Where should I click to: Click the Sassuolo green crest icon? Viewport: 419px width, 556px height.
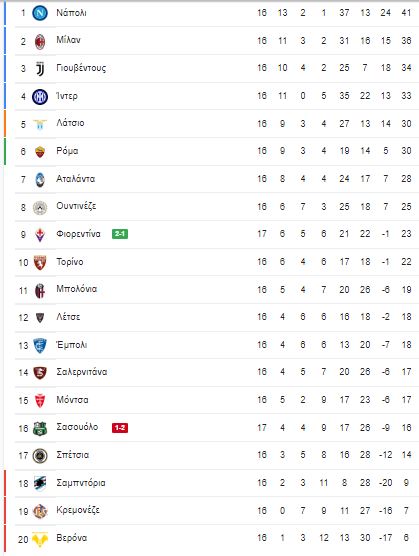tap(40, 428)
